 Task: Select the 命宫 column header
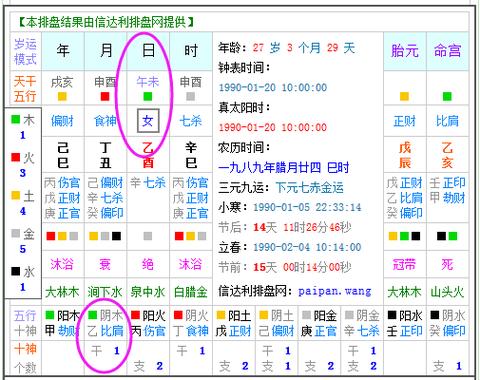(x=447, y=51)
